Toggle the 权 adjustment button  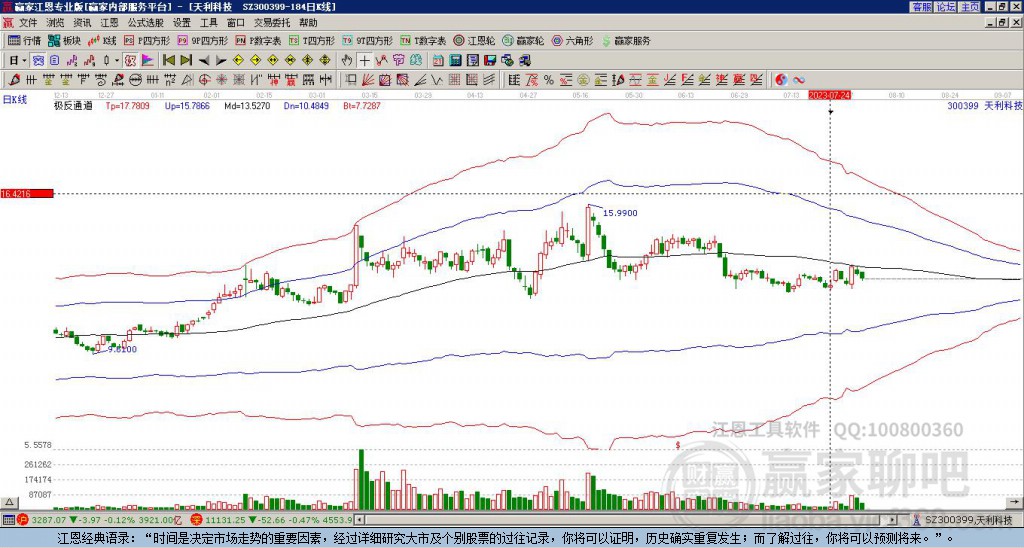[x=130, y=61]
